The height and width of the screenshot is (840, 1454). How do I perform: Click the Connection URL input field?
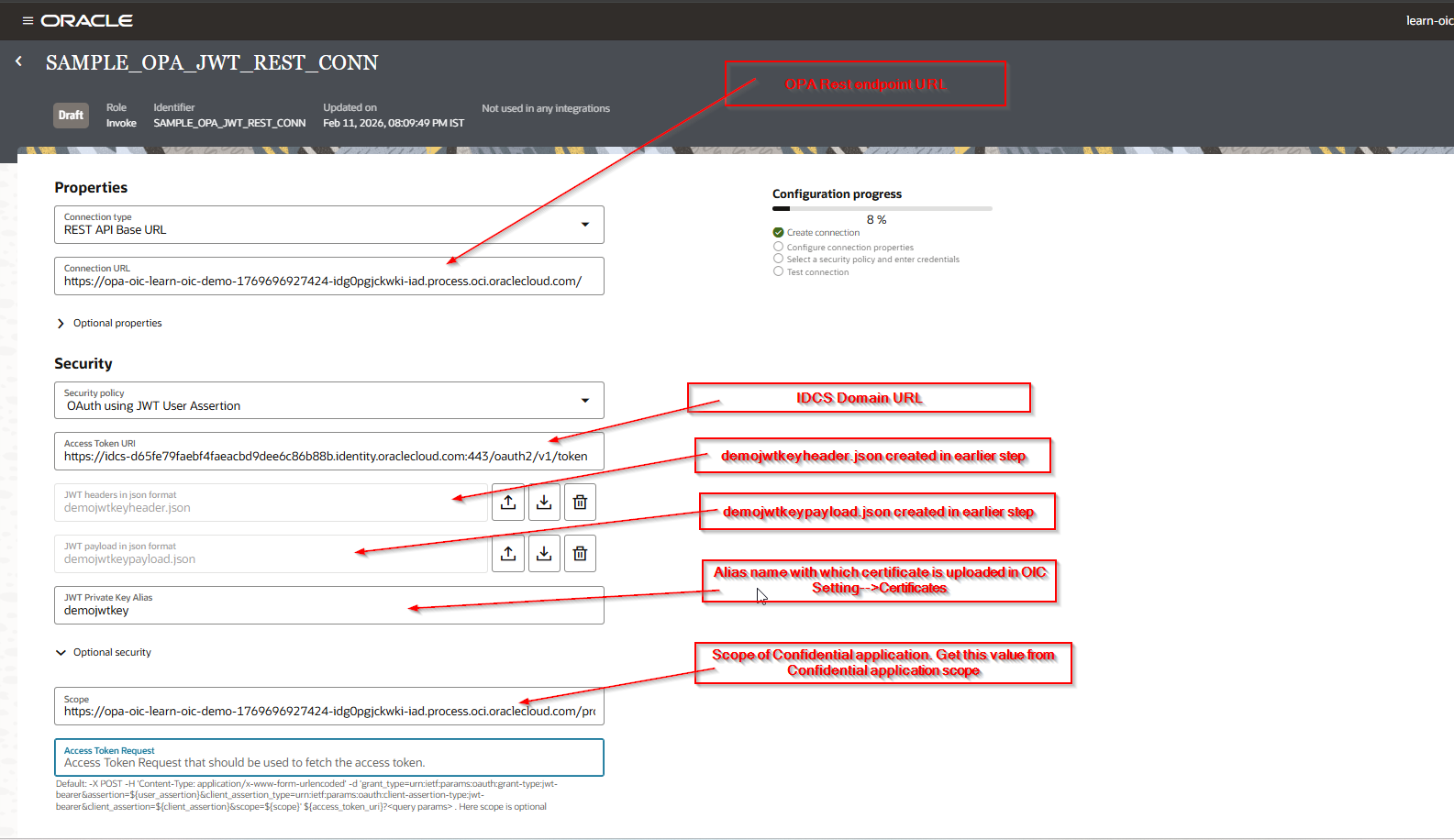point(328,281)
